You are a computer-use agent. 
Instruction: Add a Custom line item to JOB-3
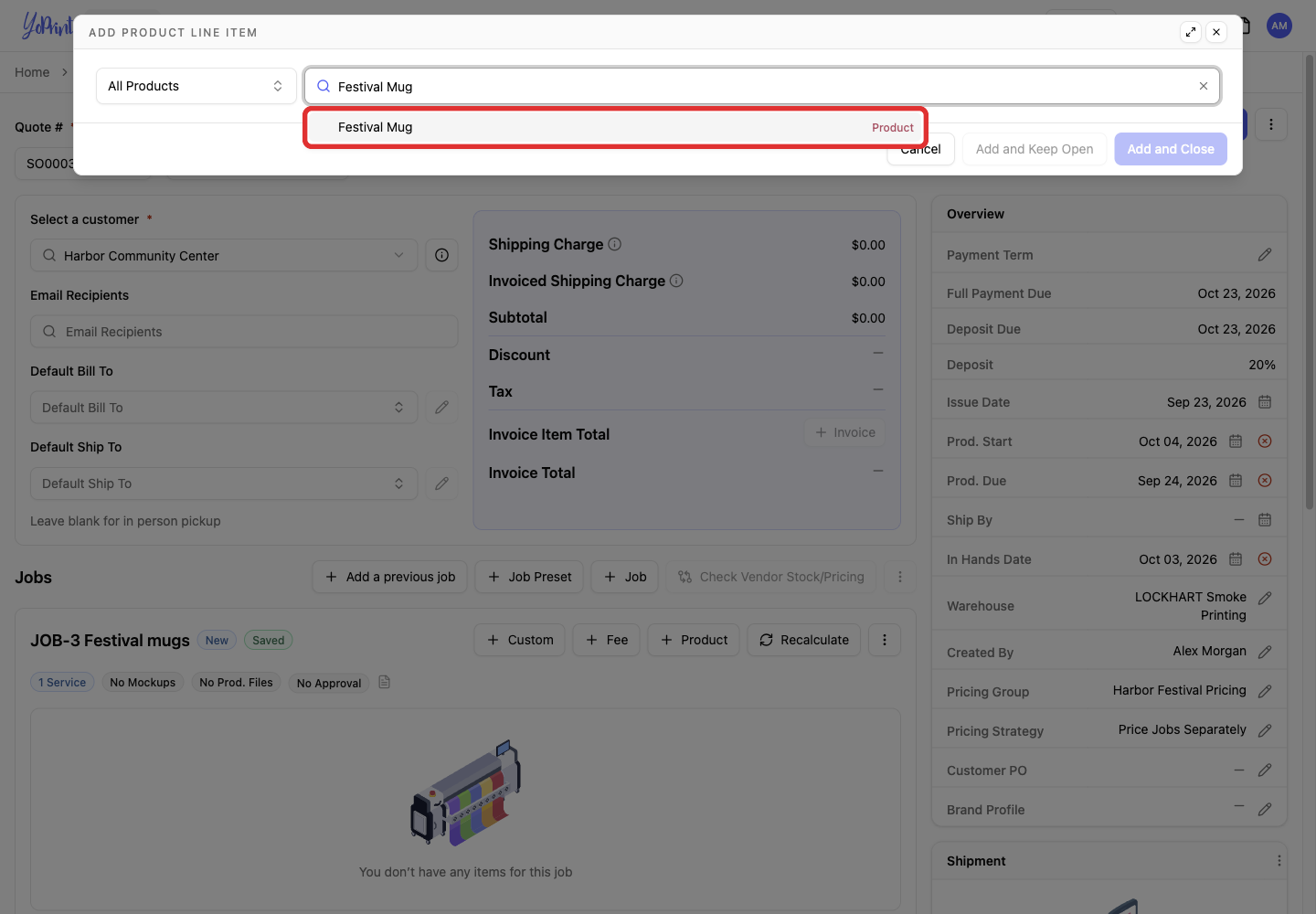point(520,640)
